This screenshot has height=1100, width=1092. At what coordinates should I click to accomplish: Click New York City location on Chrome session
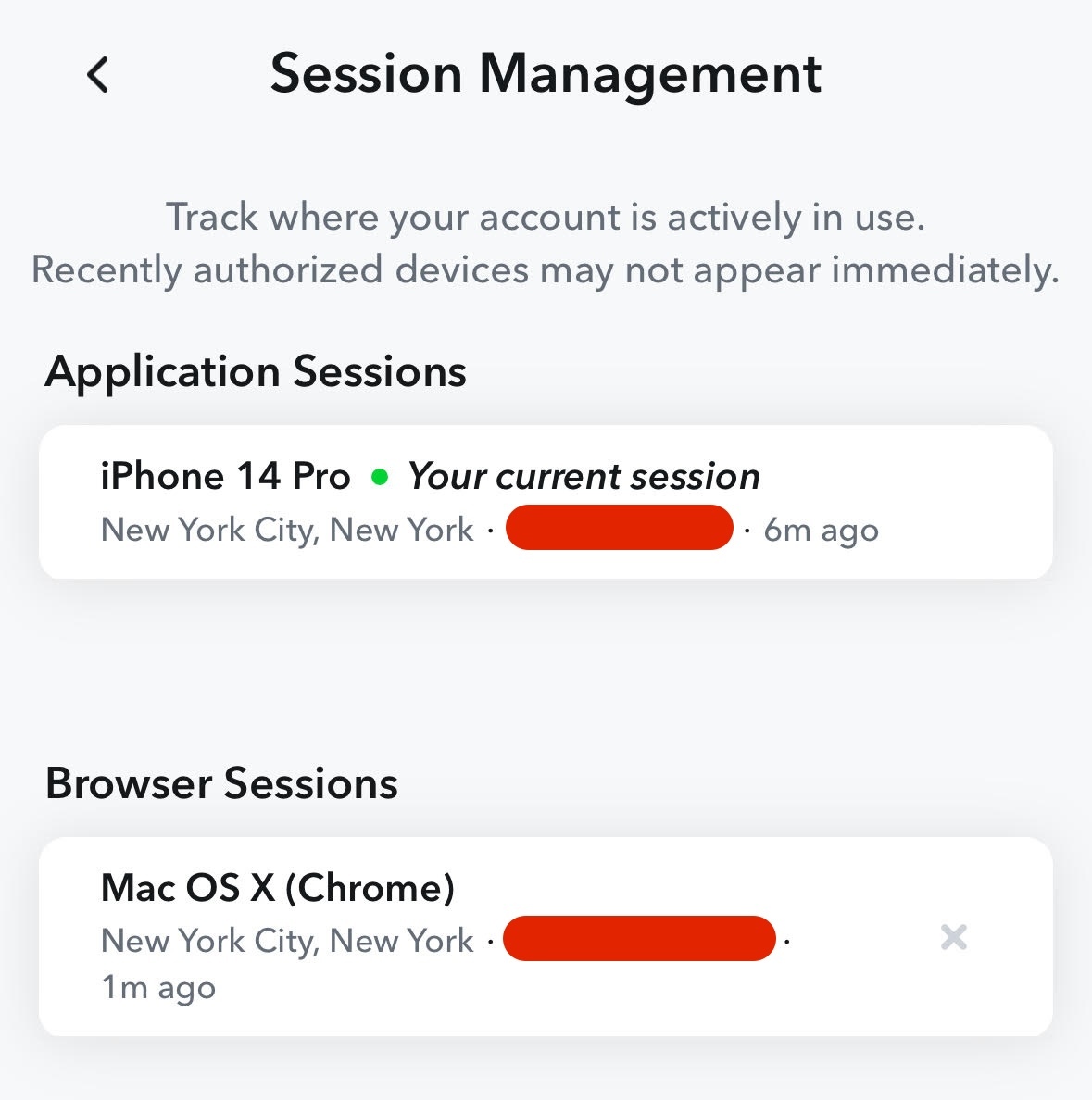click(286, 940)
